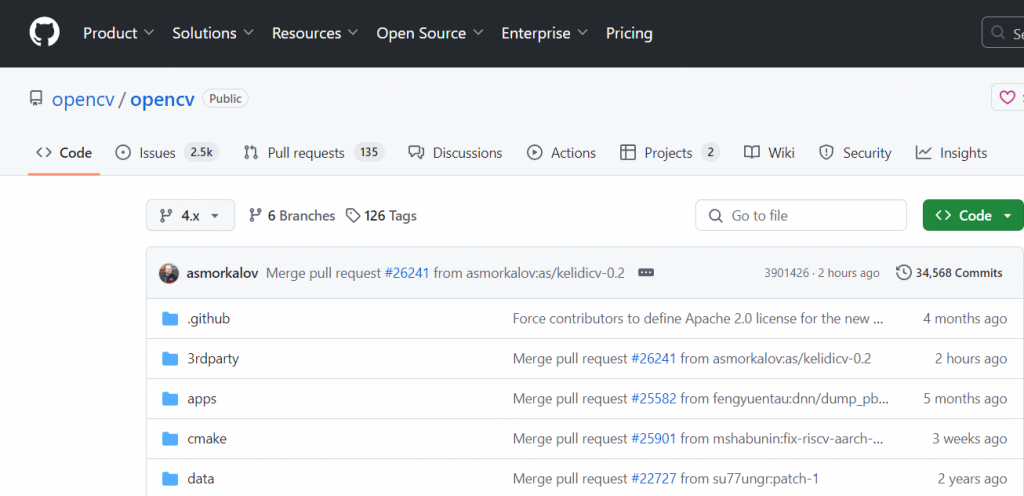Open the 34,568 Commits history
The width and height of the screenshot is (1024, 496).
coord(949,273)
